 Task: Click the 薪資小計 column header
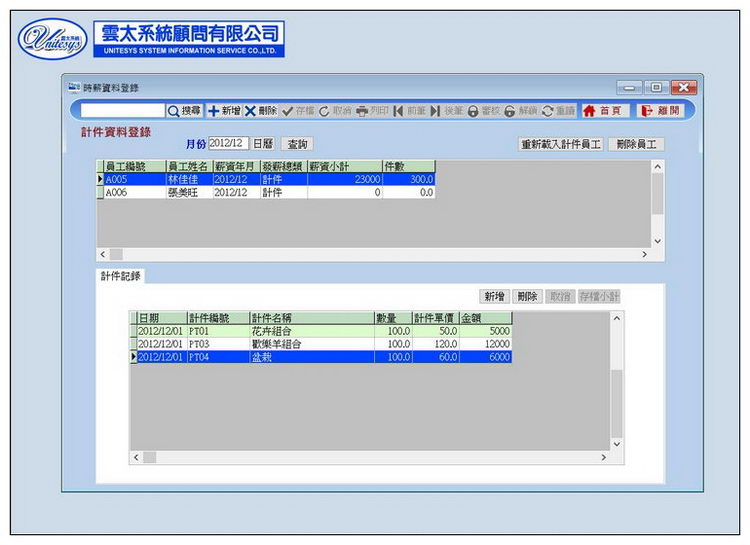[x=345, y=166]
